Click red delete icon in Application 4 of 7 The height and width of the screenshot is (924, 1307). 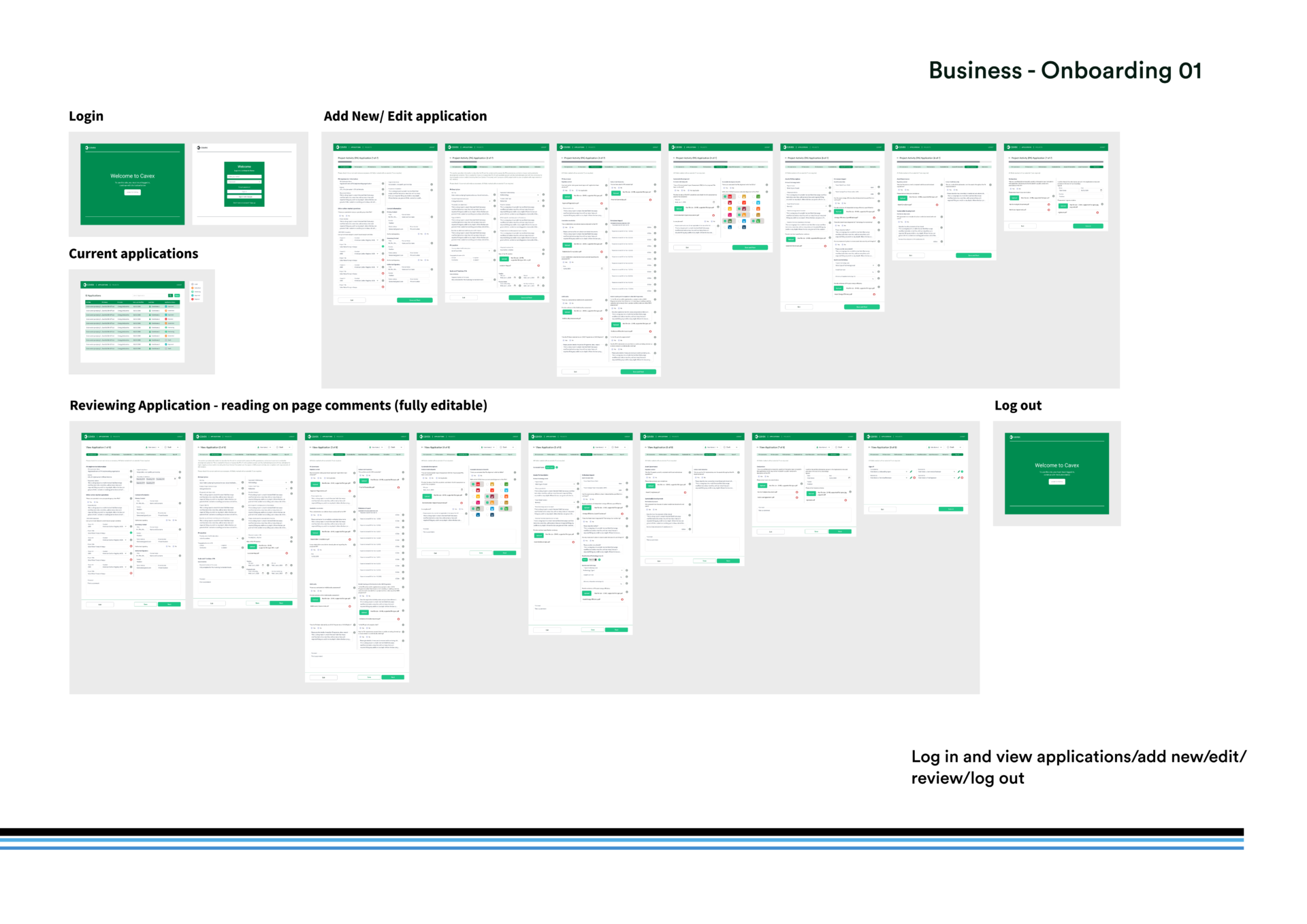click(x=713, y=215)
